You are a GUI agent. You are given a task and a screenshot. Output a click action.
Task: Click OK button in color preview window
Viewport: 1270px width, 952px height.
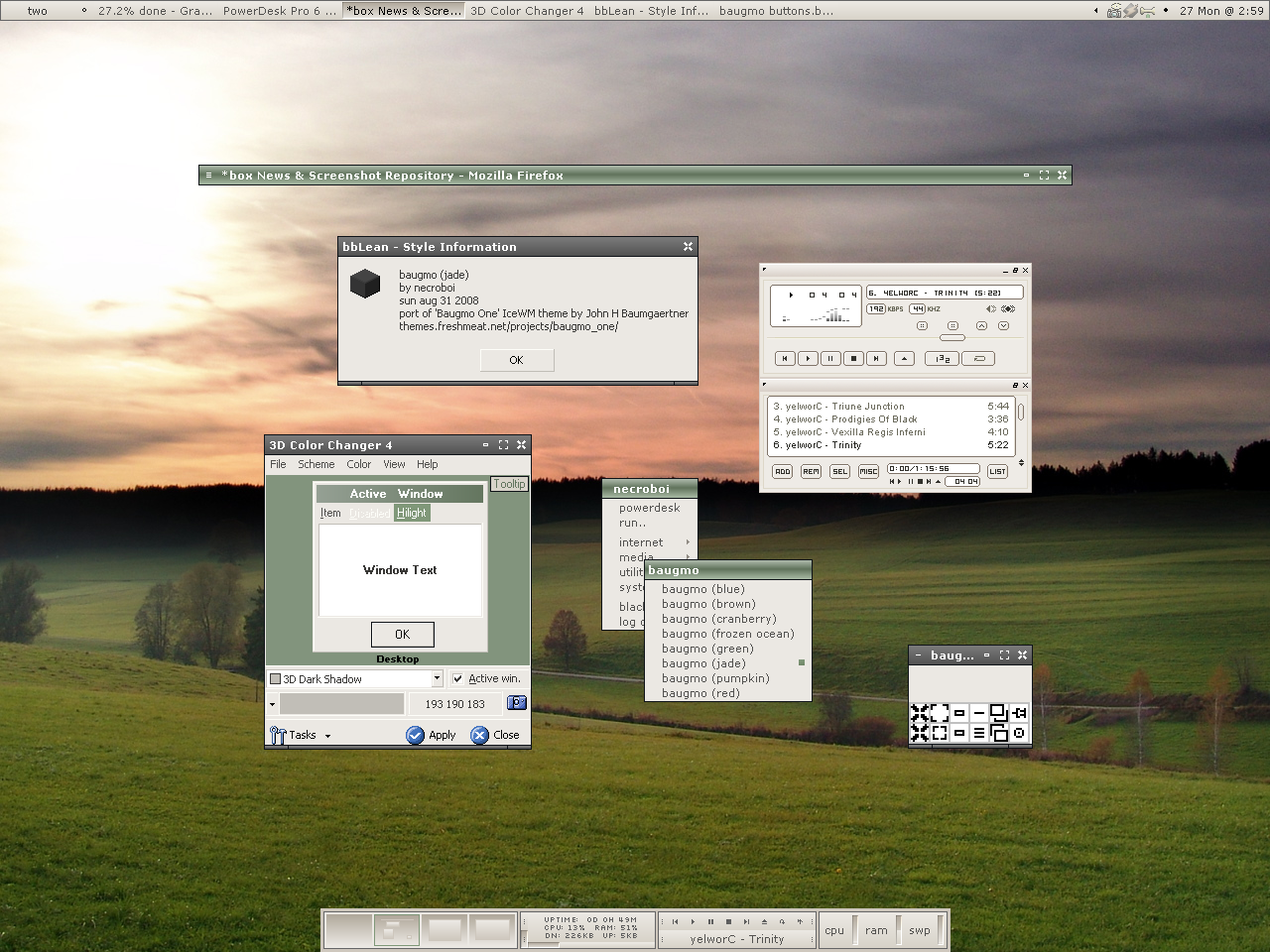pyautogui.click(x=402, y=635)
